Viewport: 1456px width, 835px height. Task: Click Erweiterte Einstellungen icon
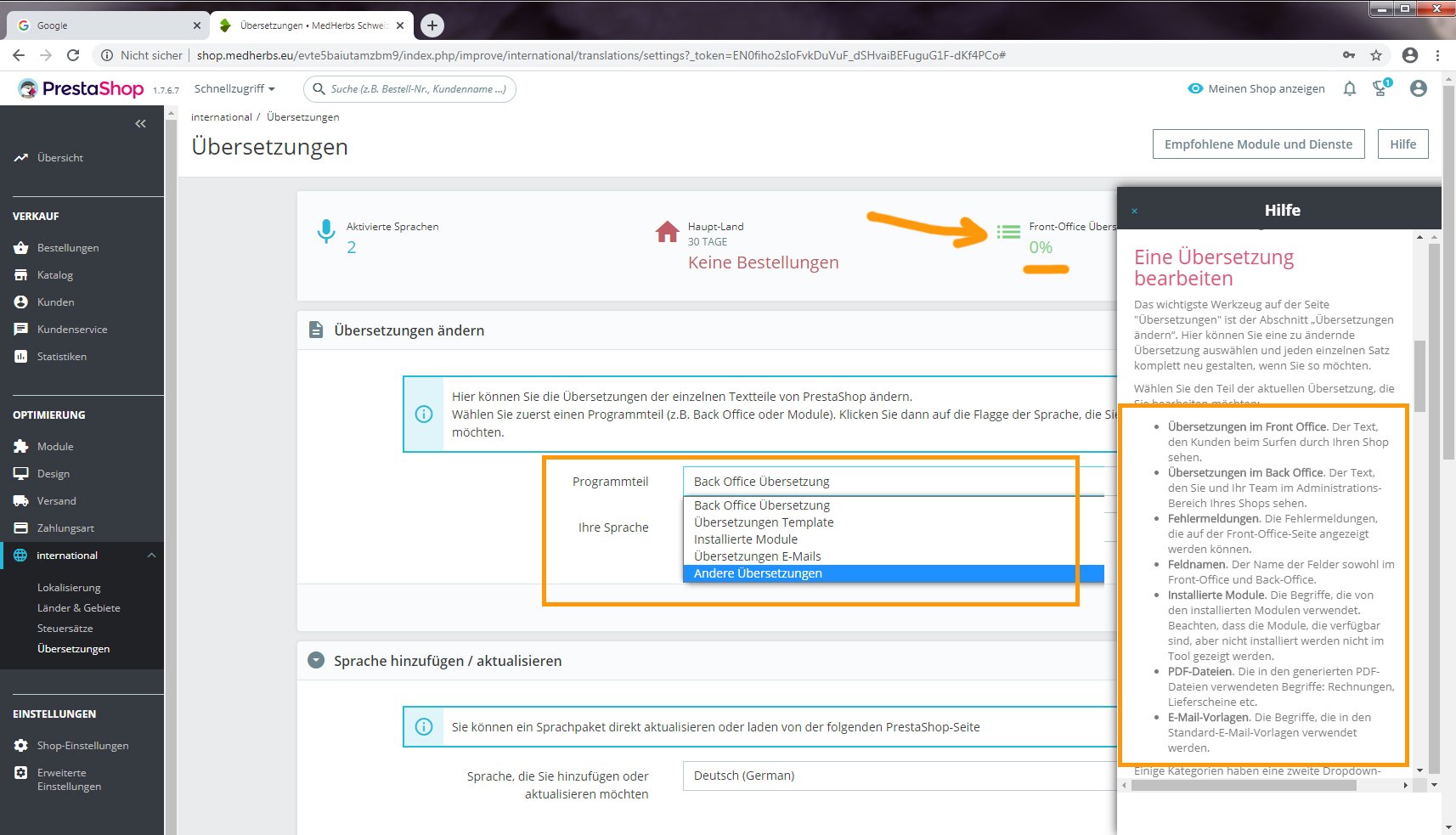click(x=20, y=773)
